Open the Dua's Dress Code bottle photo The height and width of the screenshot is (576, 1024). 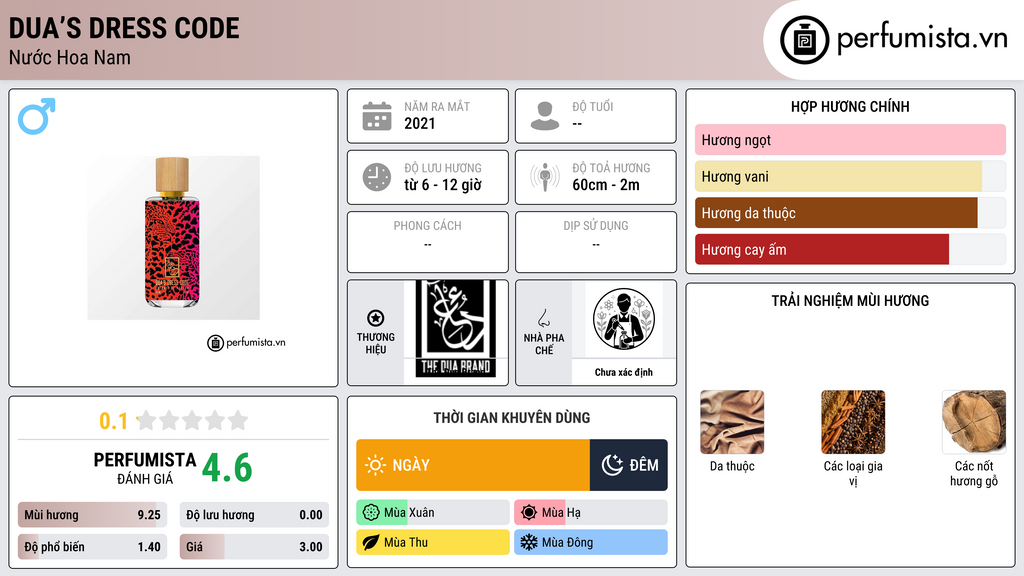pyautogui.click(x=173, y=238)
